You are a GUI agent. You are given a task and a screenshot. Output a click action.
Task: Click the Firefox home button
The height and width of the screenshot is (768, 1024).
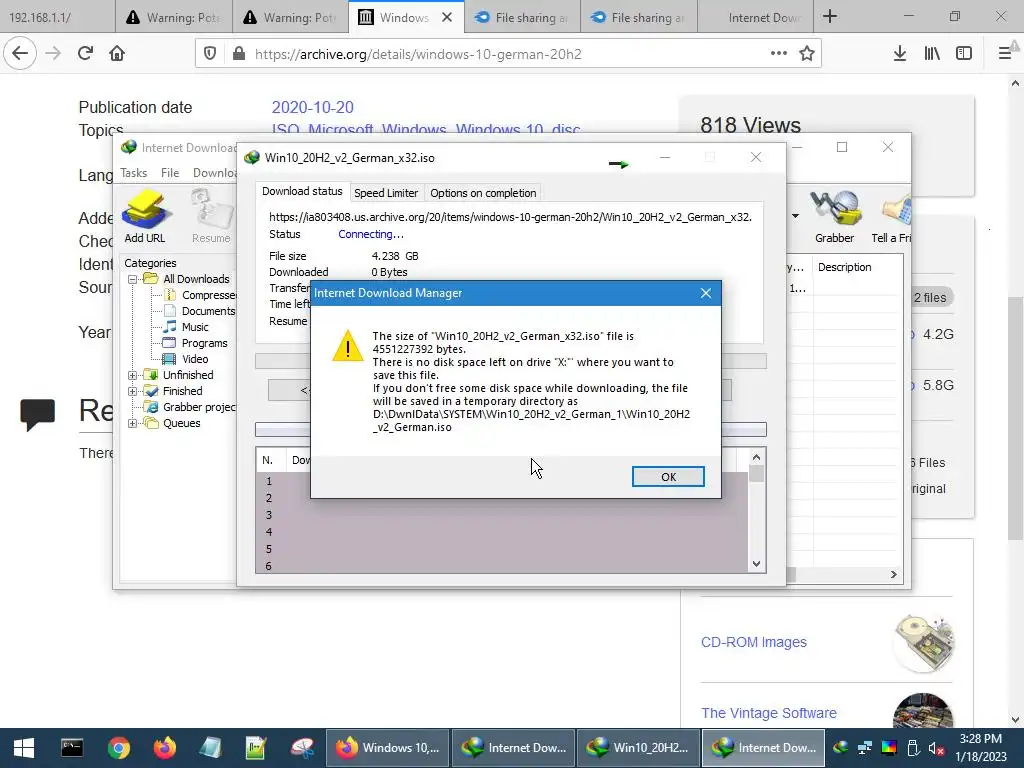(x=117, y=54)
